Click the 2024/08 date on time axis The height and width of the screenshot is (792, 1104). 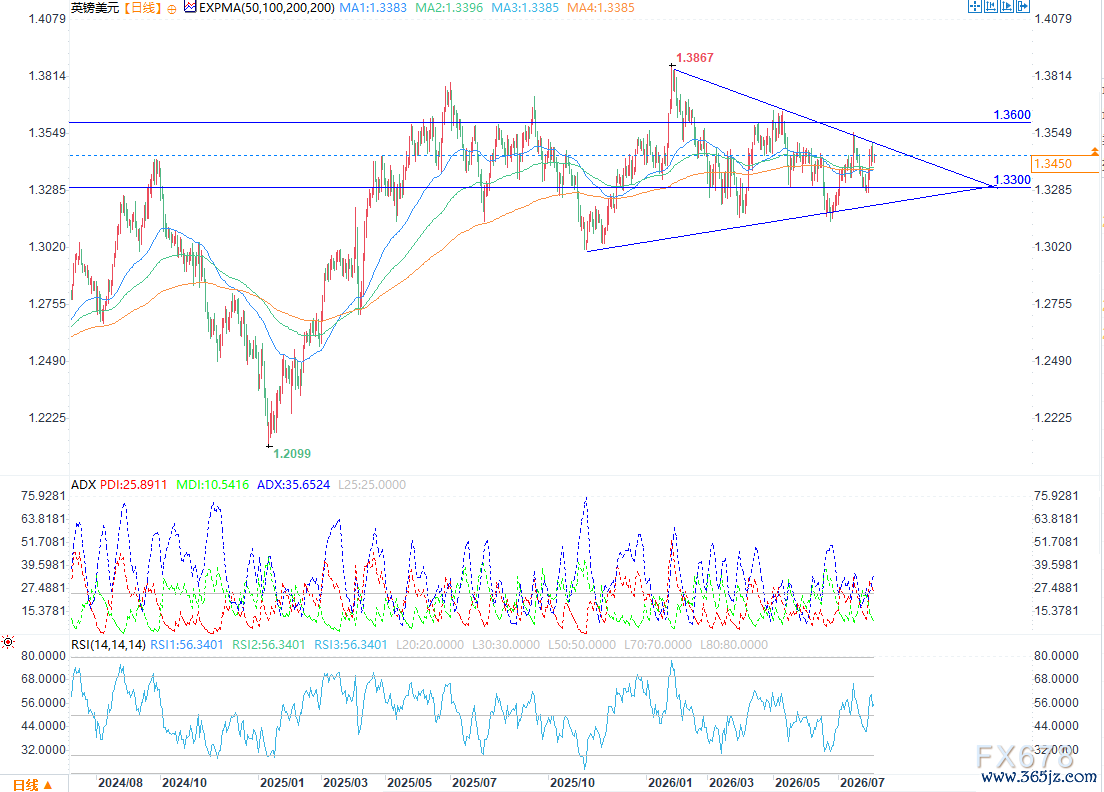(x=120, y=782)
